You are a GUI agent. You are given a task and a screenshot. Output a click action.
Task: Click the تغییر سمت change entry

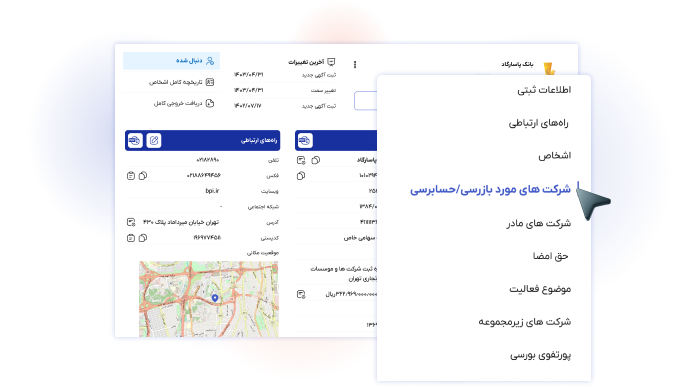tap(323, 90)
